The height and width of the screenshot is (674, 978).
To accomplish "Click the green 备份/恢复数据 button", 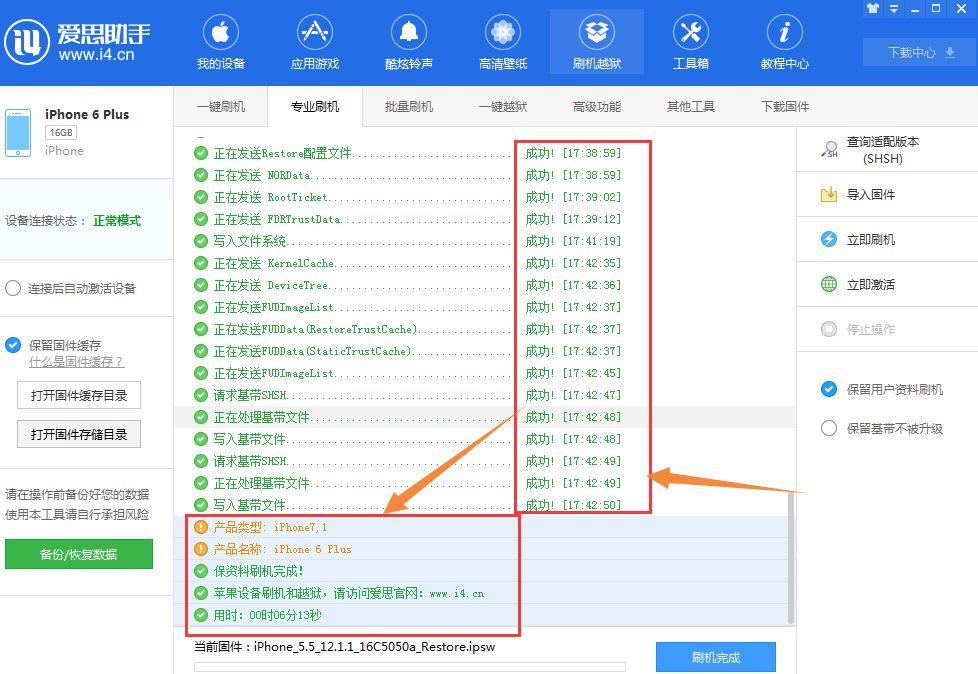I will coord(79,554).
